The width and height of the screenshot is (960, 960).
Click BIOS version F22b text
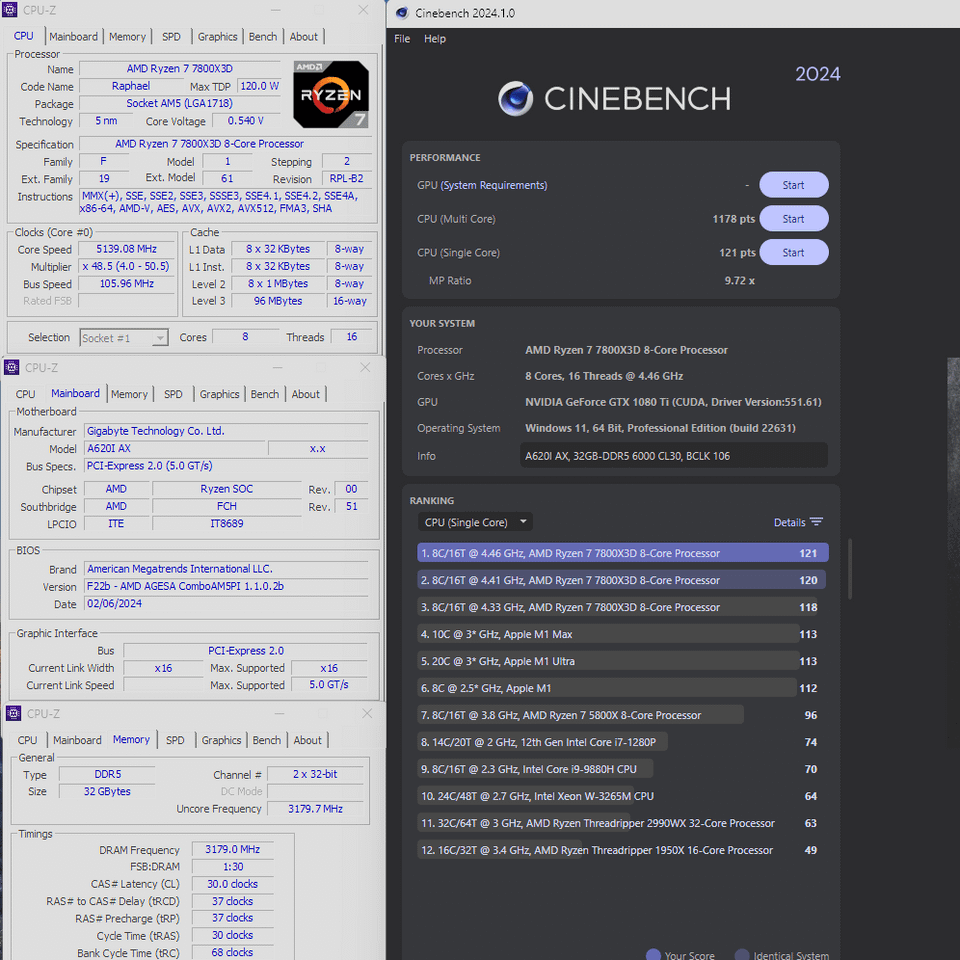(x=185, y=586)
